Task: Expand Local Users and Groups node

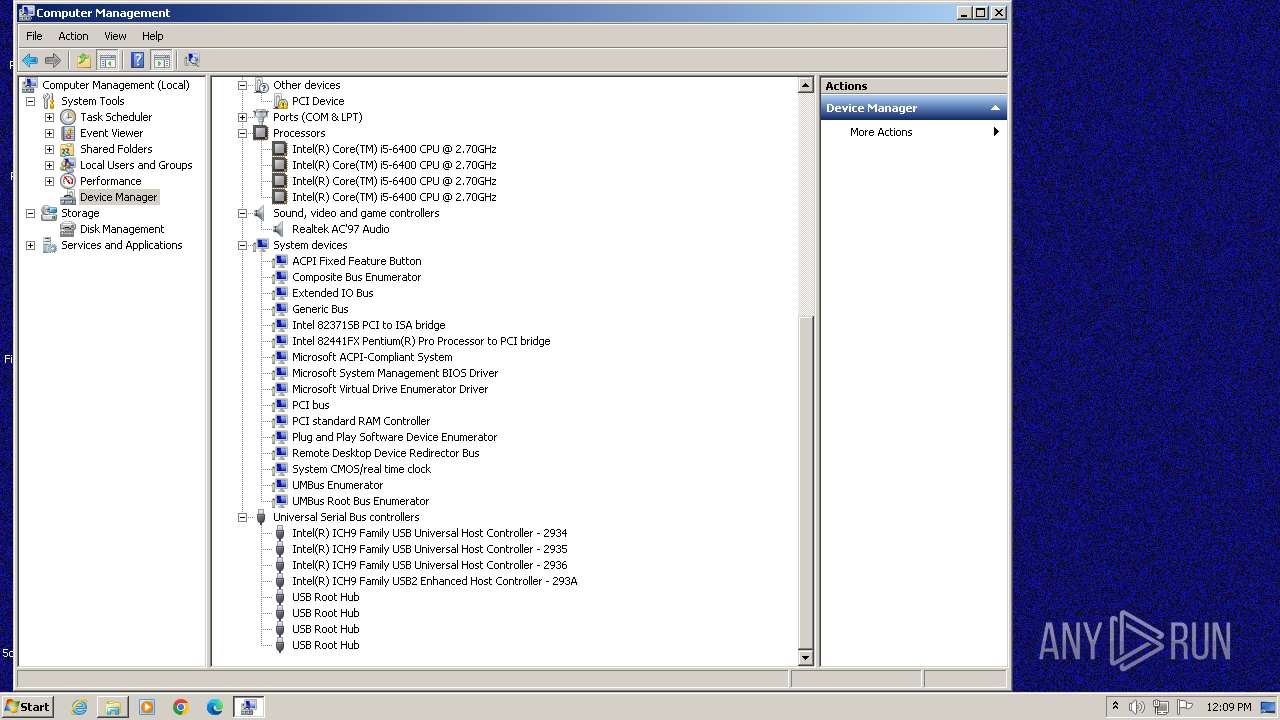Action: [49, 165]
